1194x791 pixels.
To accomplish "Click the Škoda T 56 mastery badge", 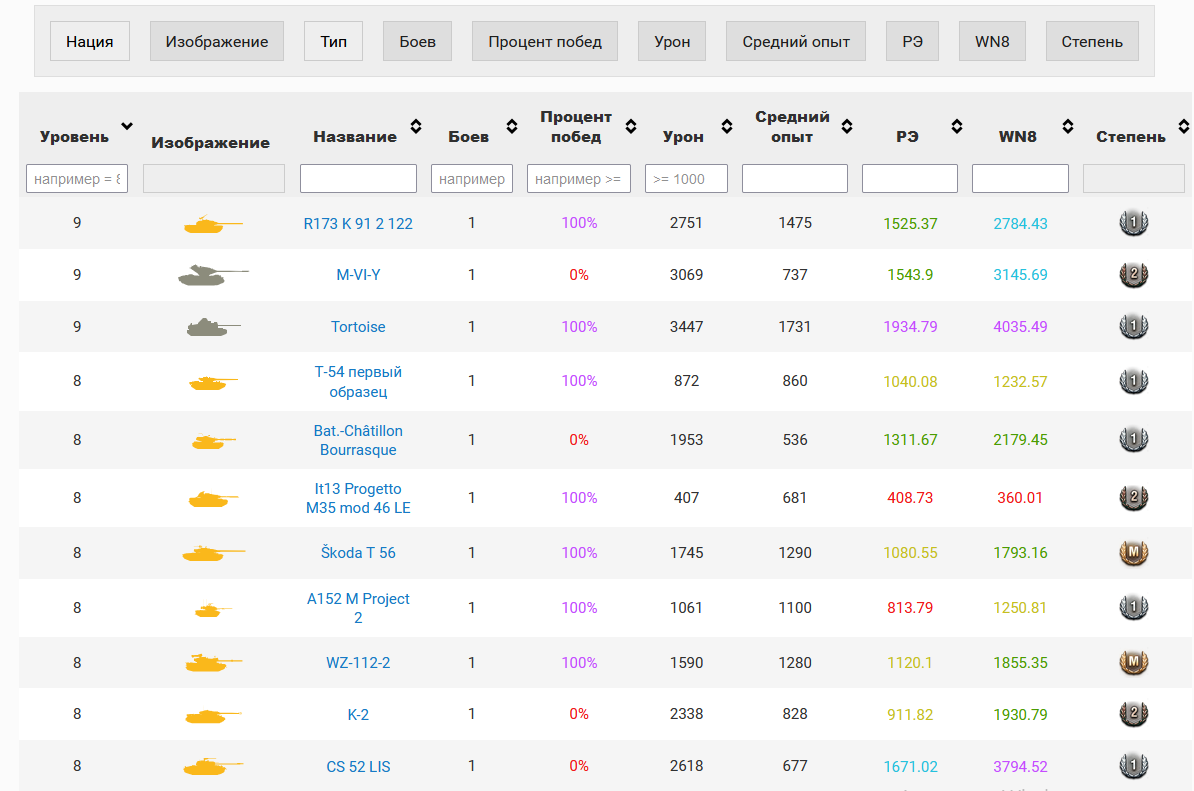I will point(1133,552).
